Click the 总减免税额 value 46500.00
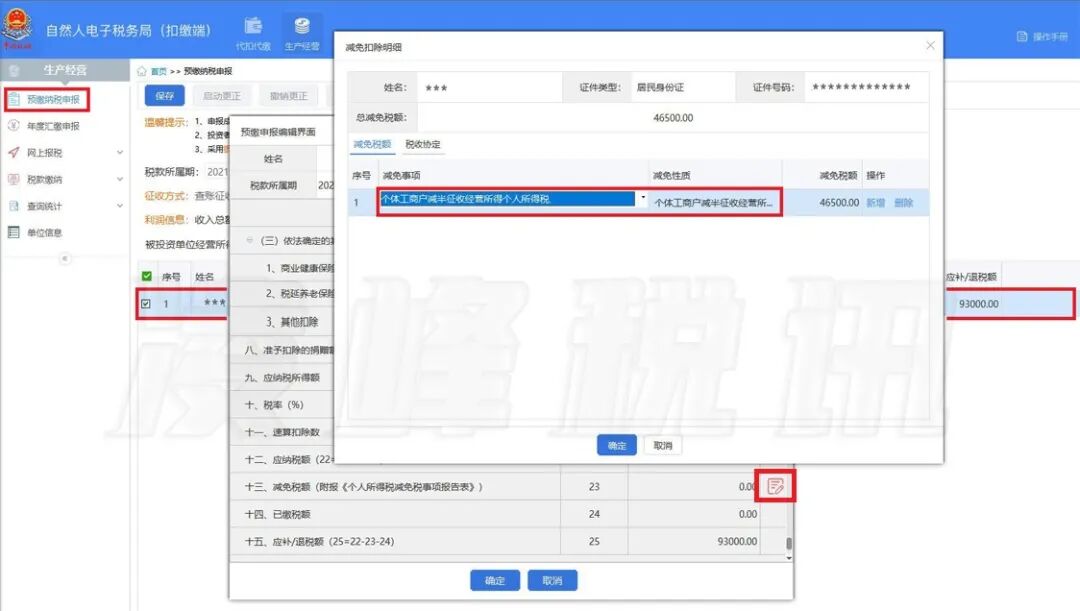1080x611 pixels. point(673,118)
